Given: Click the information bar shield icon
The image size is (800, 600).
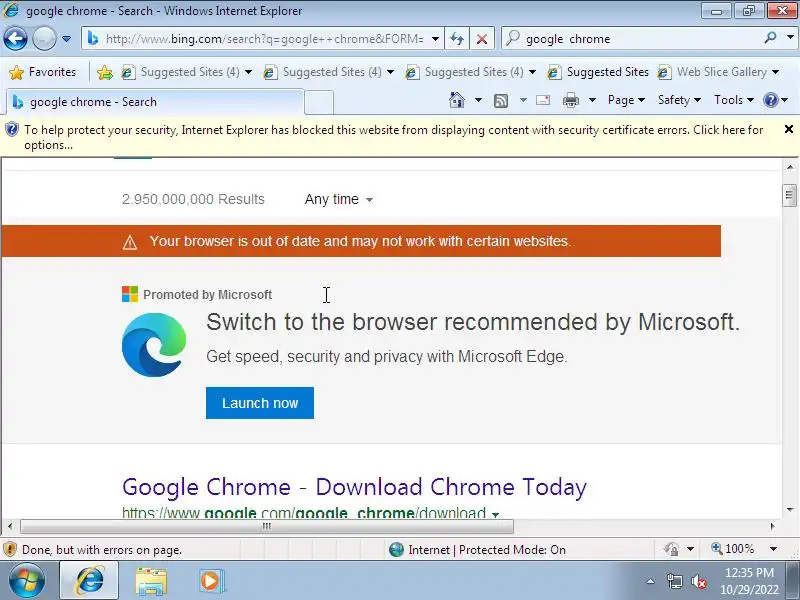Looking at the screenshot, I should (x=12, y=130).
